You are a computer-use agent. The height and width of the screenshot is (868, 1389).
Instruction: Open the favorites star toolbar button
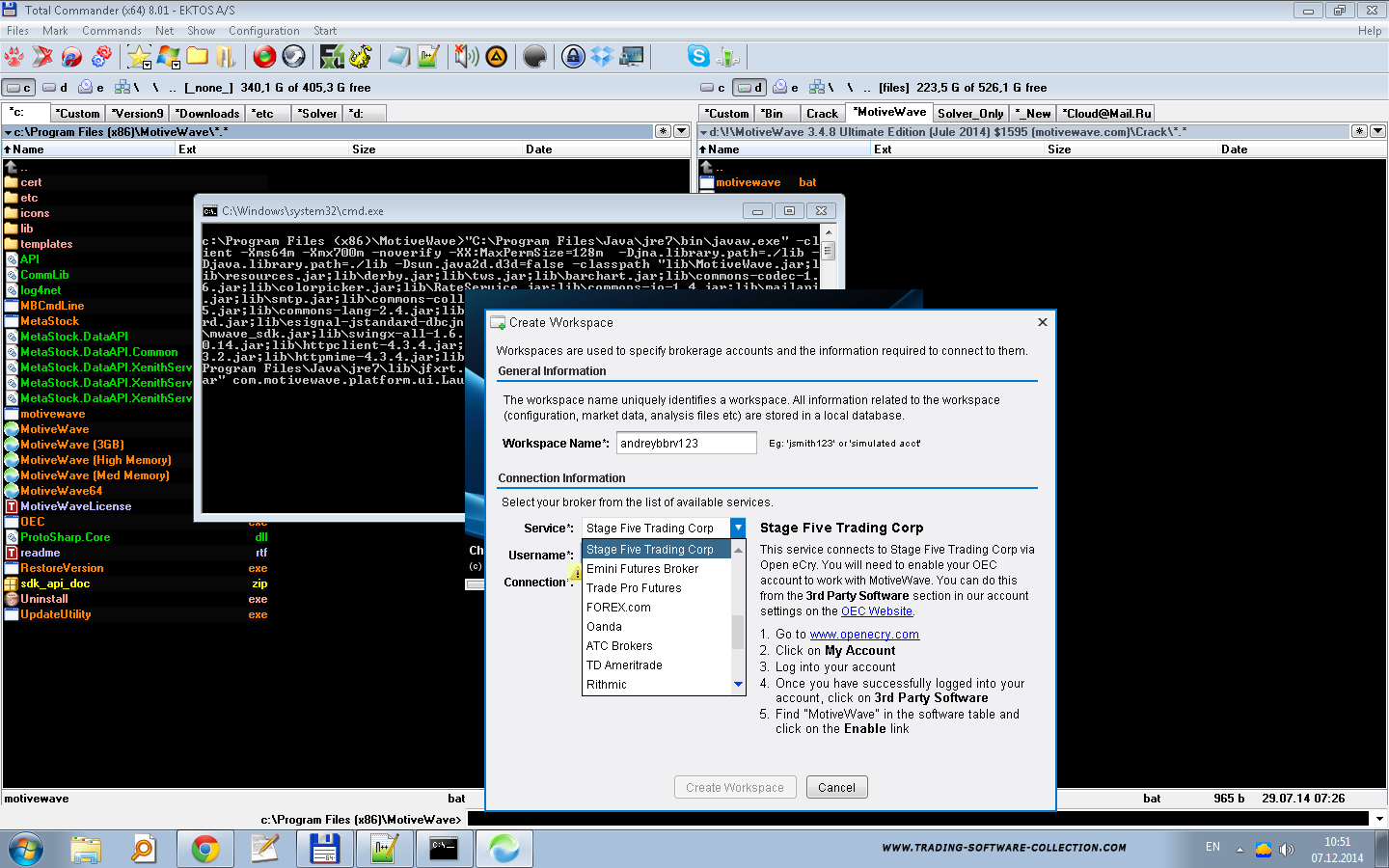(x=139, y=57)
